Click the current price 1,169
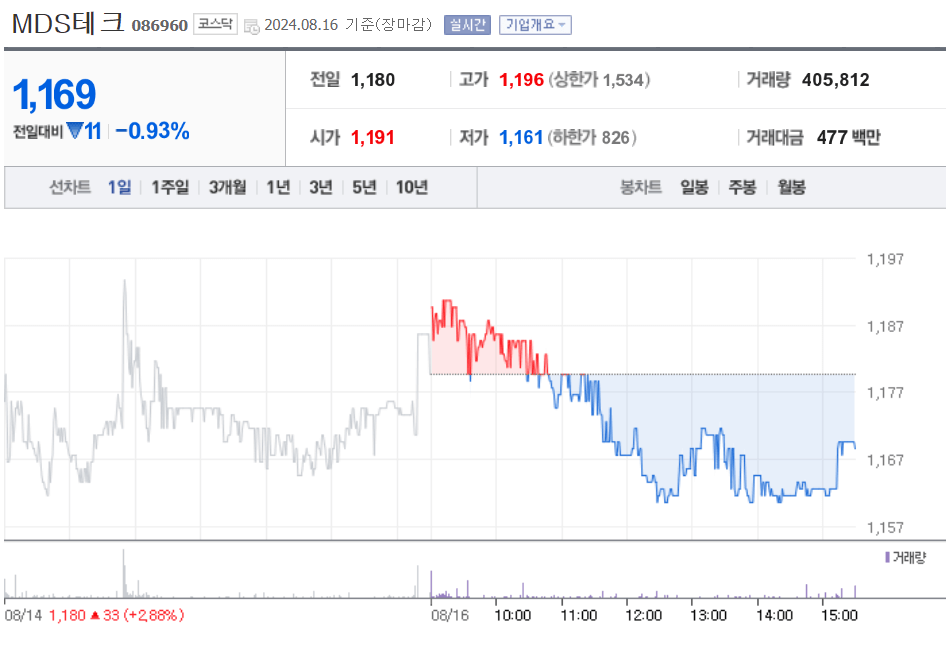This screenshot has height=649, width=946. [54, 95]
